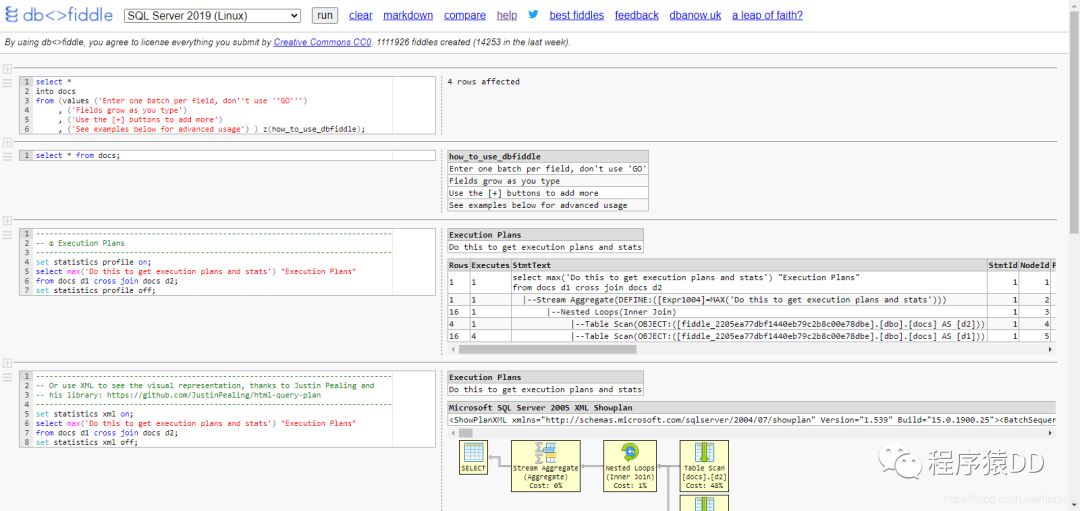Open the Twitter bird icon link
The image size is (1080, 511).
point(533,15)
